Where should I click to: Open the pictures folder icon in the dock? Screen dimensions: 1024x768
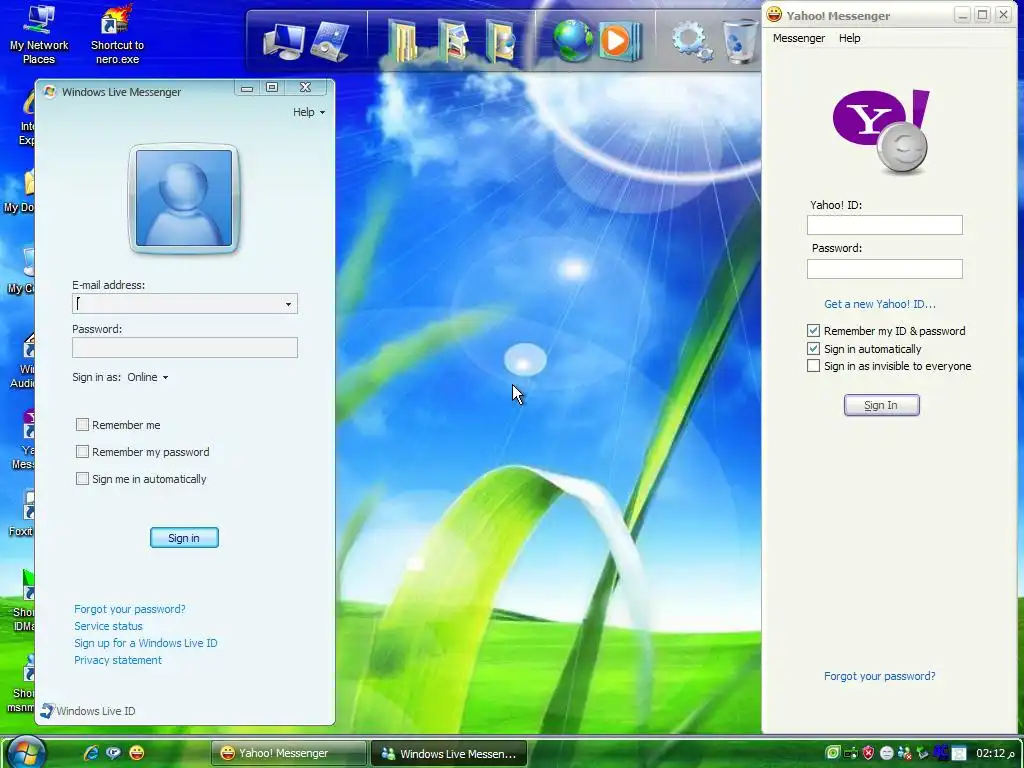[x=453, y=41]
